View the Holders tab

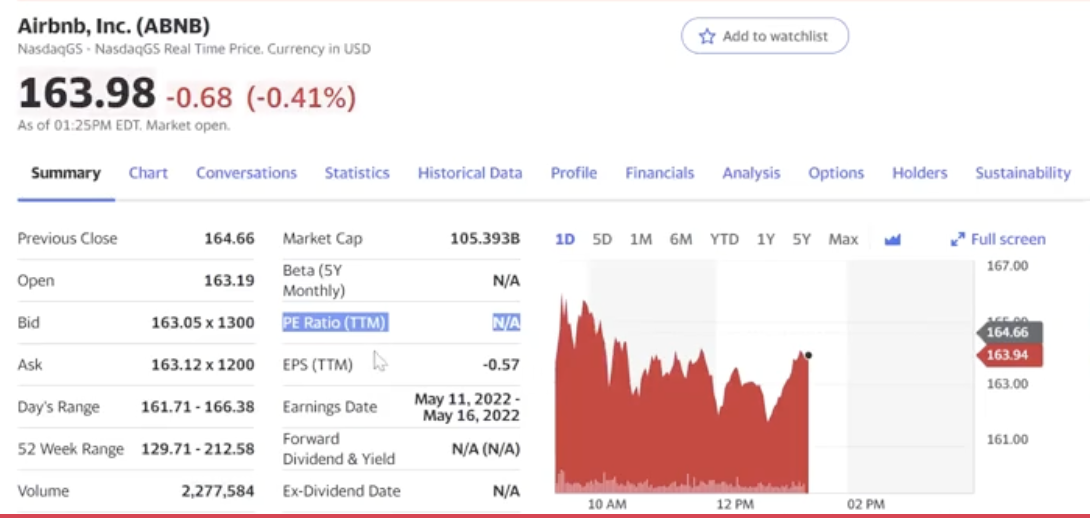click(x=920, y=173)
